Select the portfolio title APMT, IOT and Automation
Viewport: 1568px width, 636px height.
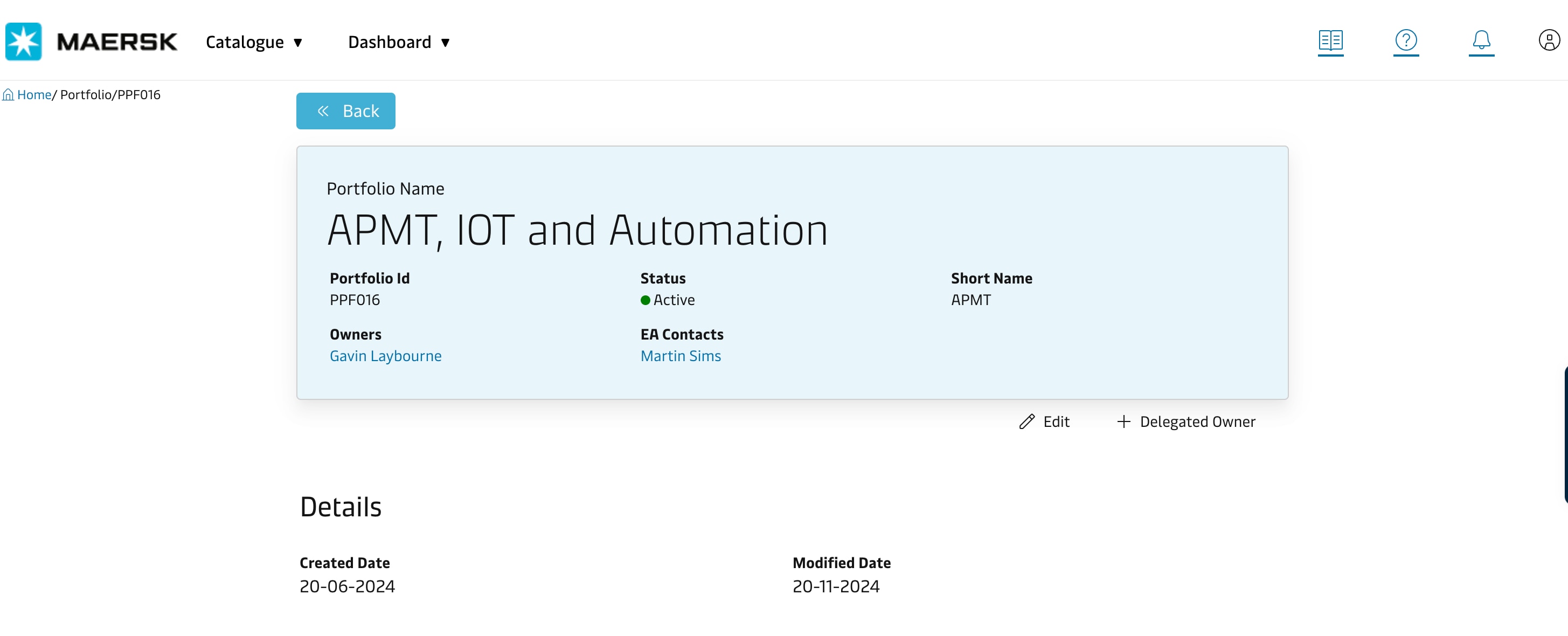(x=578, y=230)
